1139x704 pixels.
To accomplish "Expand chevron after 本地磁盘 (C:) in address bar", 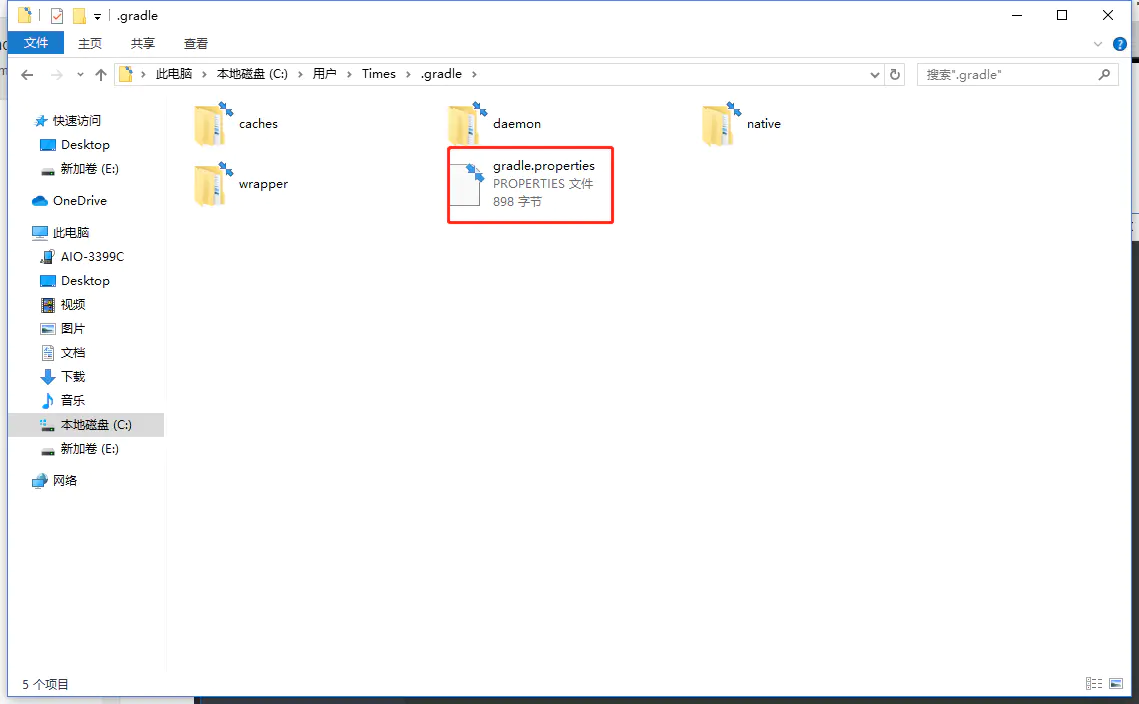I will click(300, 74).
